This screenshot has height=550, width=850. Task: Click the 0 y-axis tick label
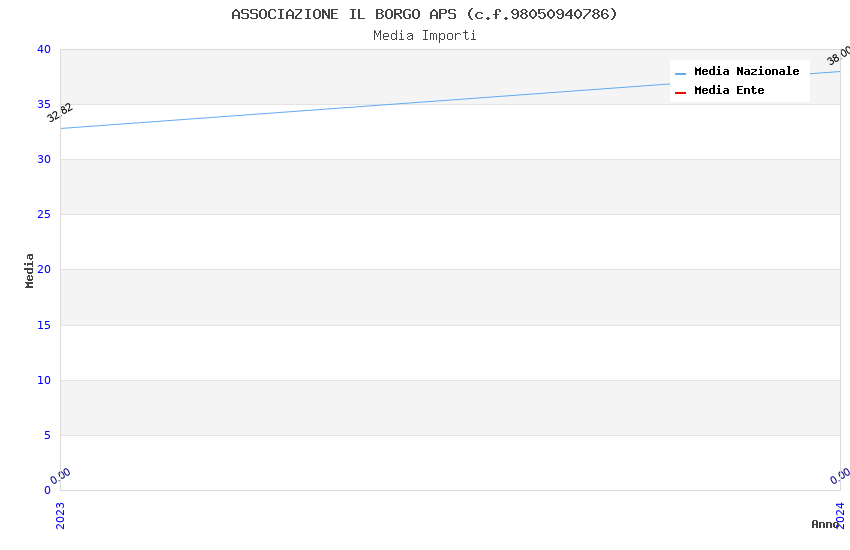[48, 490]
